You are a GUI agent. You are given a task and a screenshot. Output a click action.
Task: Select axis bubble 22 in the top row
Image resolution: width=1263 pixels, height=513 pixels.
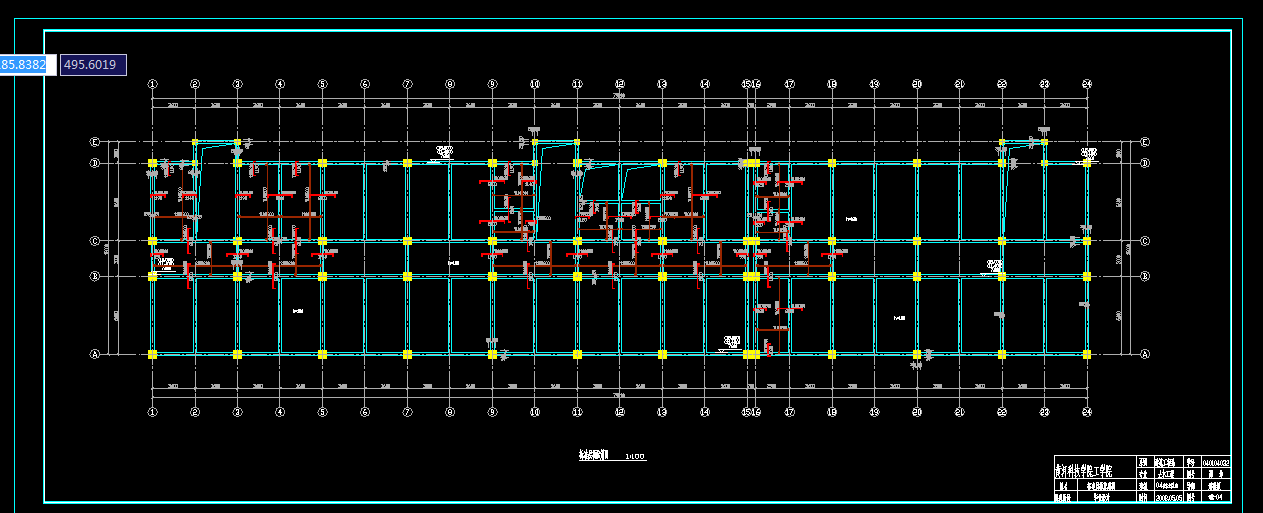click(1002, 85)
